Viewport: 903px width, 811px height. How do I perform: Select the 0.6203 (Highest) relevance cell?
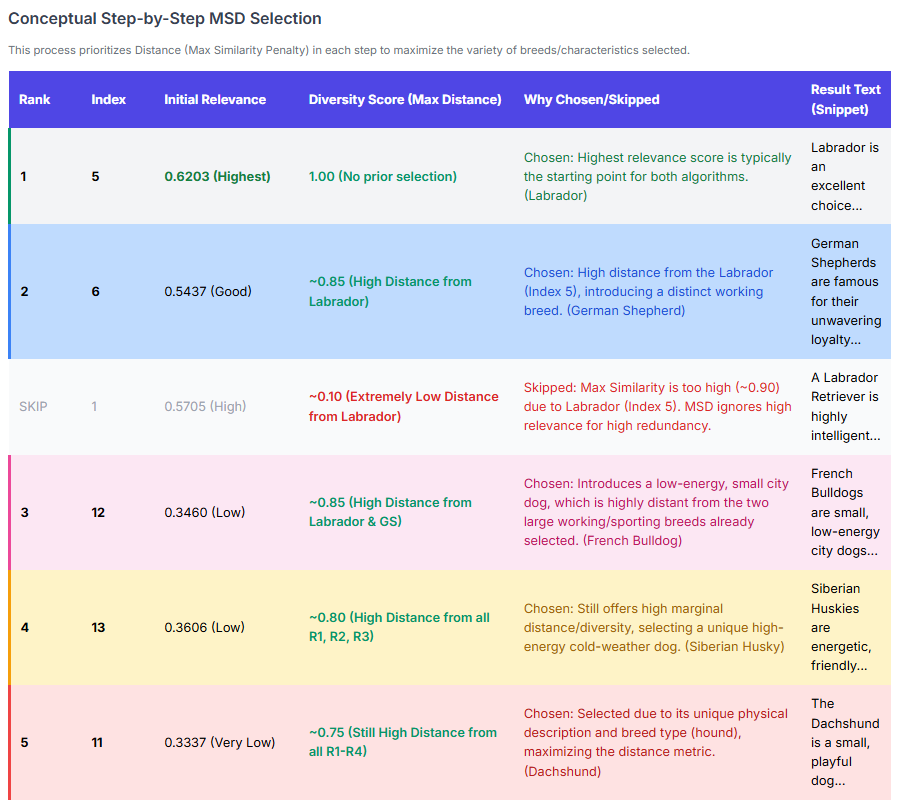217,176
